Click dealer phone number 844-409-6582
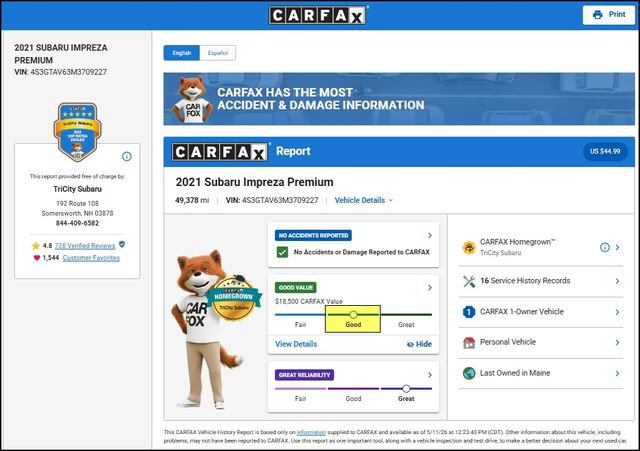Viewport: 640px width, 451px height. (x=77, y=223)
